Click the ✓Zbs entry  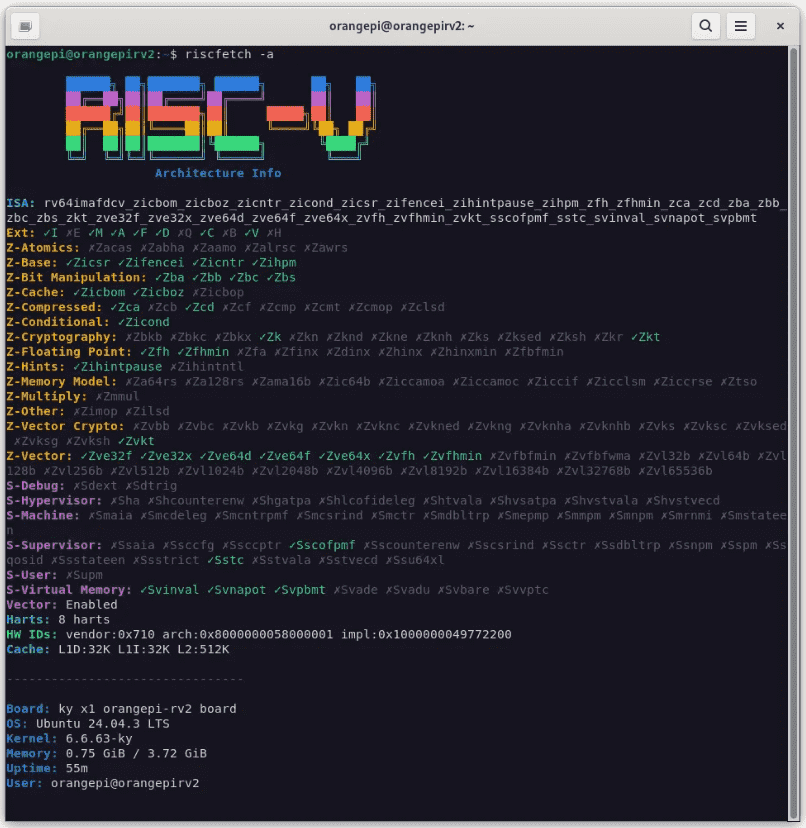tap(281, 277)
